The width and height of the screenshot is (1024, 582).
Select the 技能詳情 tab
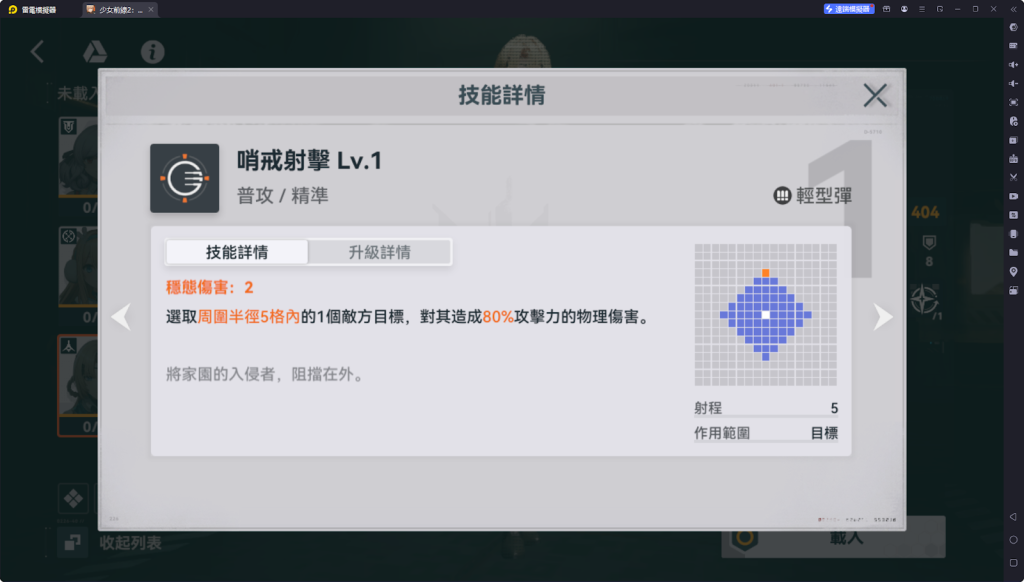[x=236, y=252]
